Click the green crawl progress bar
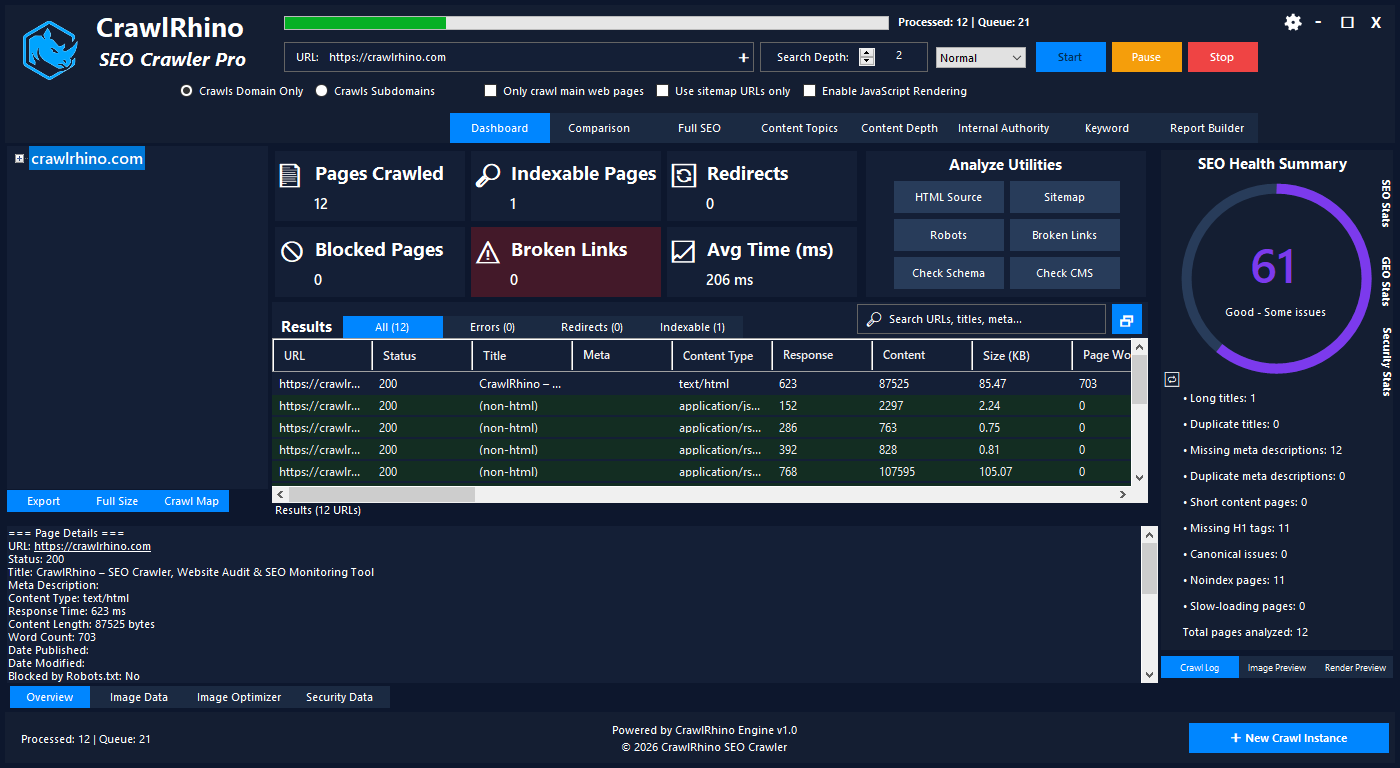The width and height of the screenshot is (1400, 768). [365, 21]
